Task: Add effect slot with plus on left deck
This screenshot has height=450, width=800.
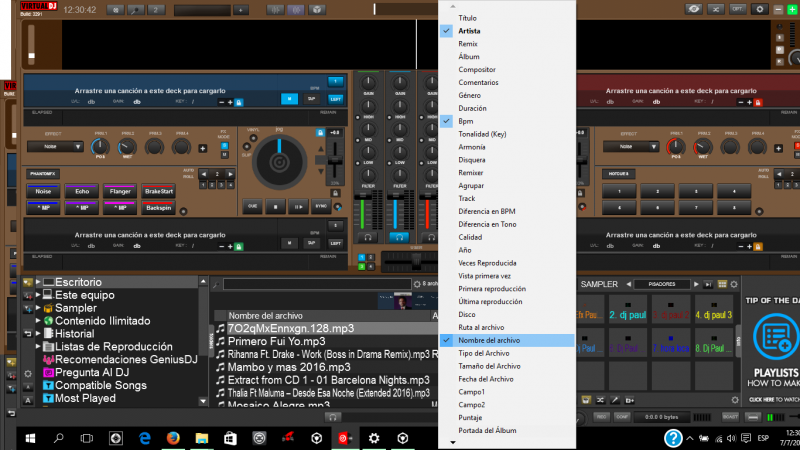Action: coord(203,148)
